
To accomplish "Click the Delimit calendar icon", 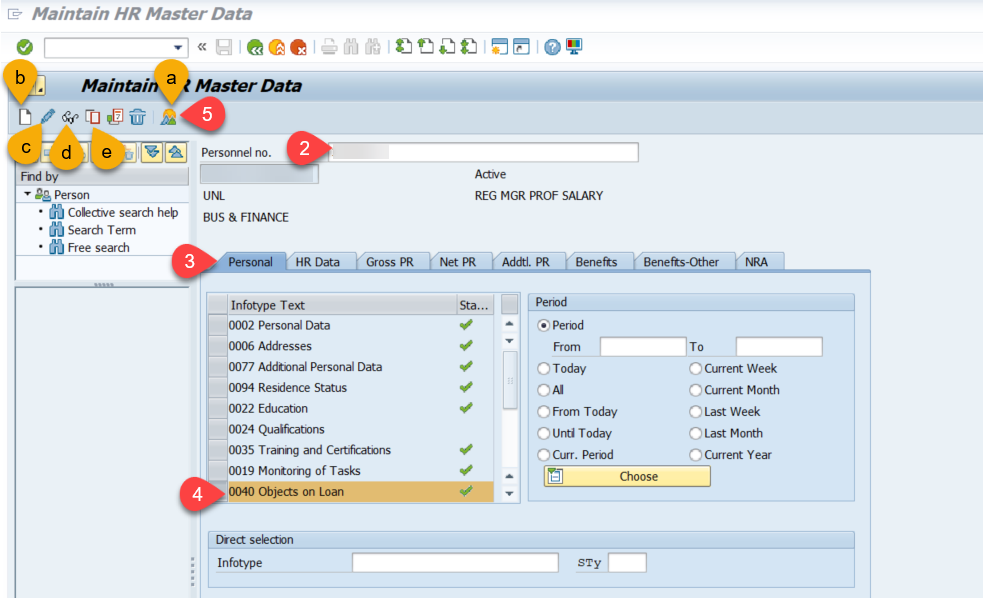I will [115, 117].
